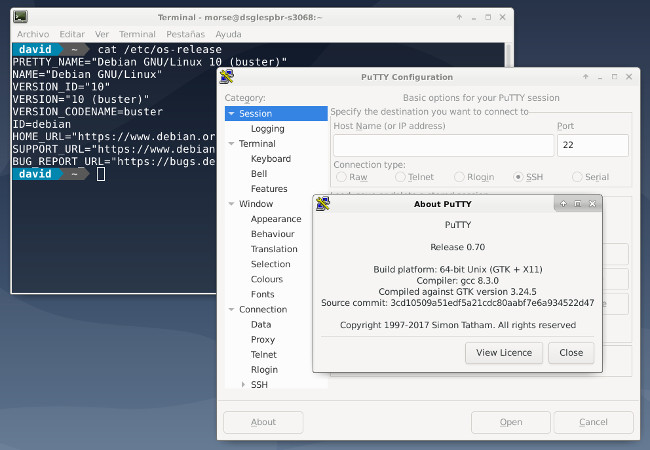This screenshot has height=450, width=650.
Task: Minimize the PuTTY Configuration window
Action: 600,77
